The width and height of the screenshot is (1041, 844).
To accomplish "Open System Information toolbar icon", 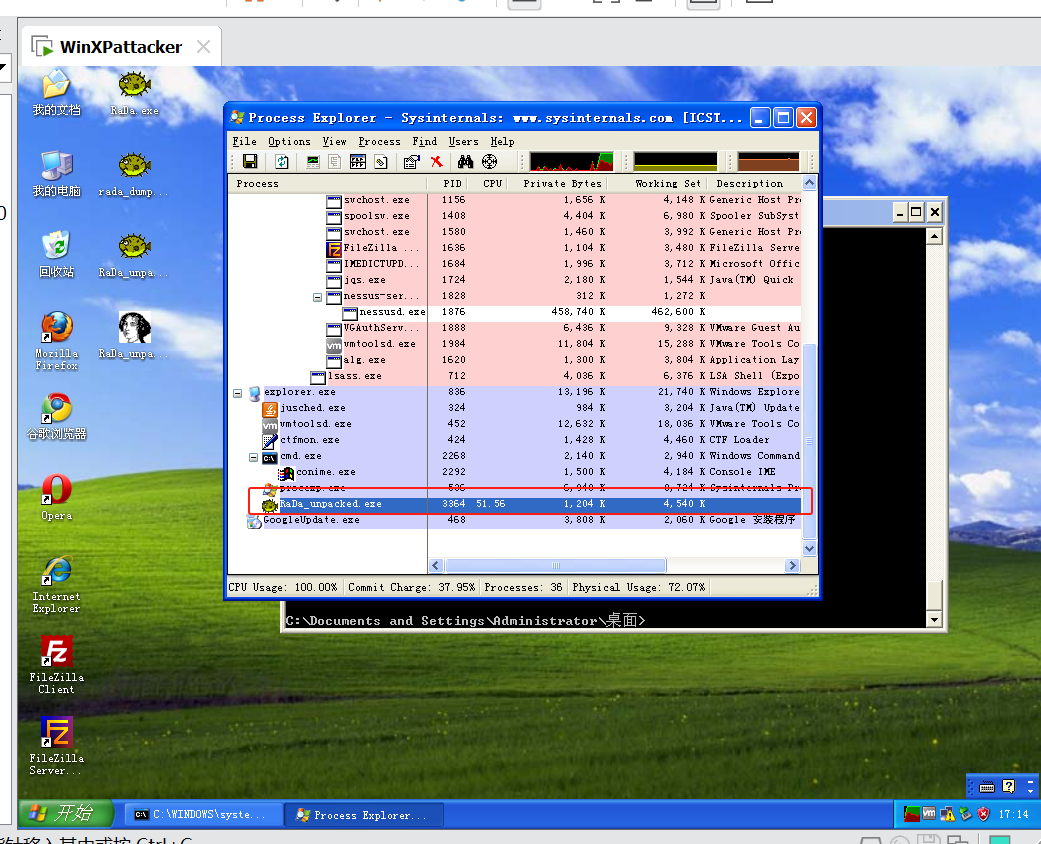I will pos(313,161).
